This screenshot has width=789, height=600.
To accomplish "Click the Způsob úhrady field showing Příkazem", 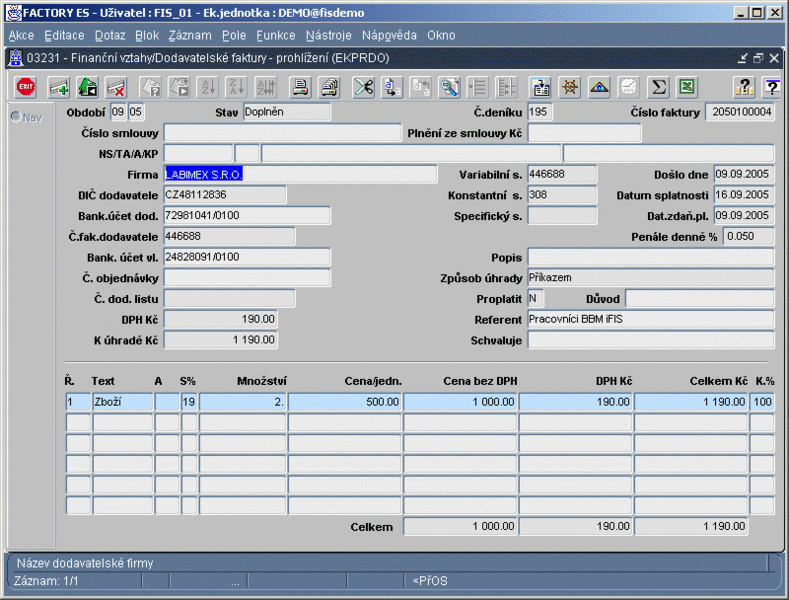I will (650, 277).
